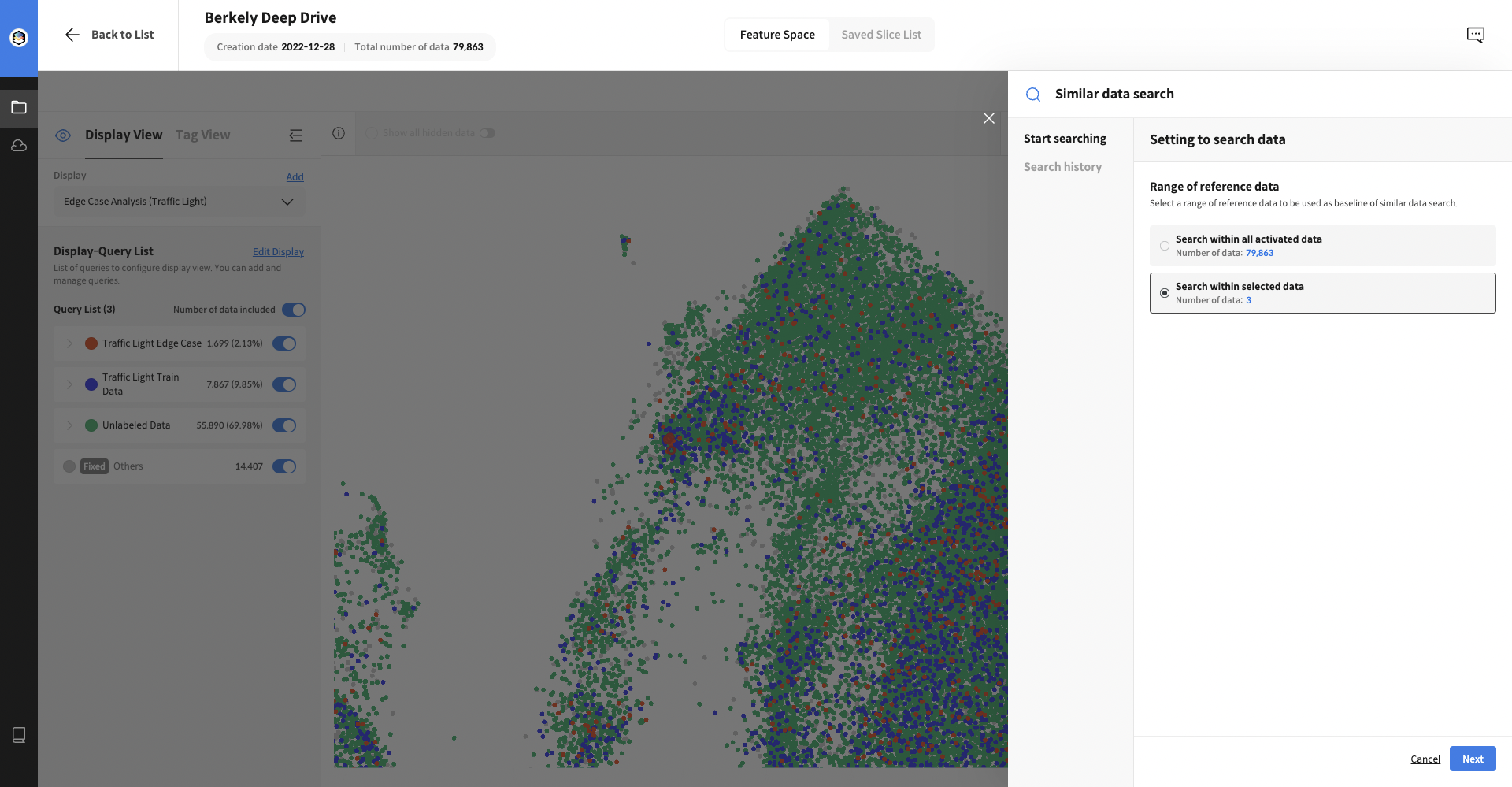Click the Add display link
The width and height of the screenshot is (1512, 787).
pyautogui.click(x=295, y=177)
